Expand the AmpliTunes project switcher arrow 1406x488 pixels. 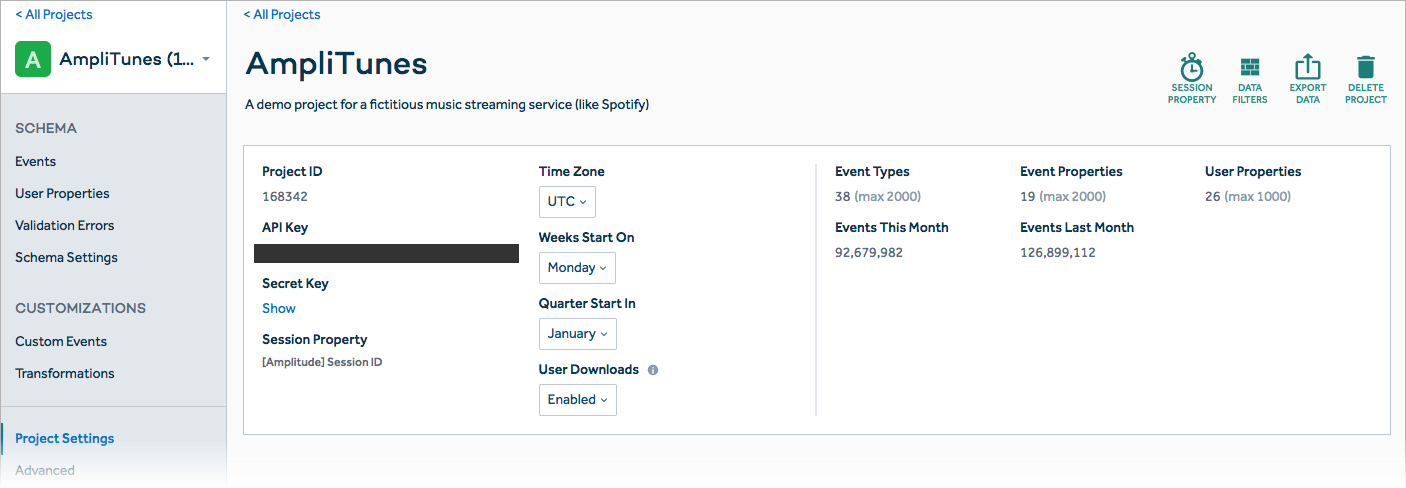pos(206,59)
